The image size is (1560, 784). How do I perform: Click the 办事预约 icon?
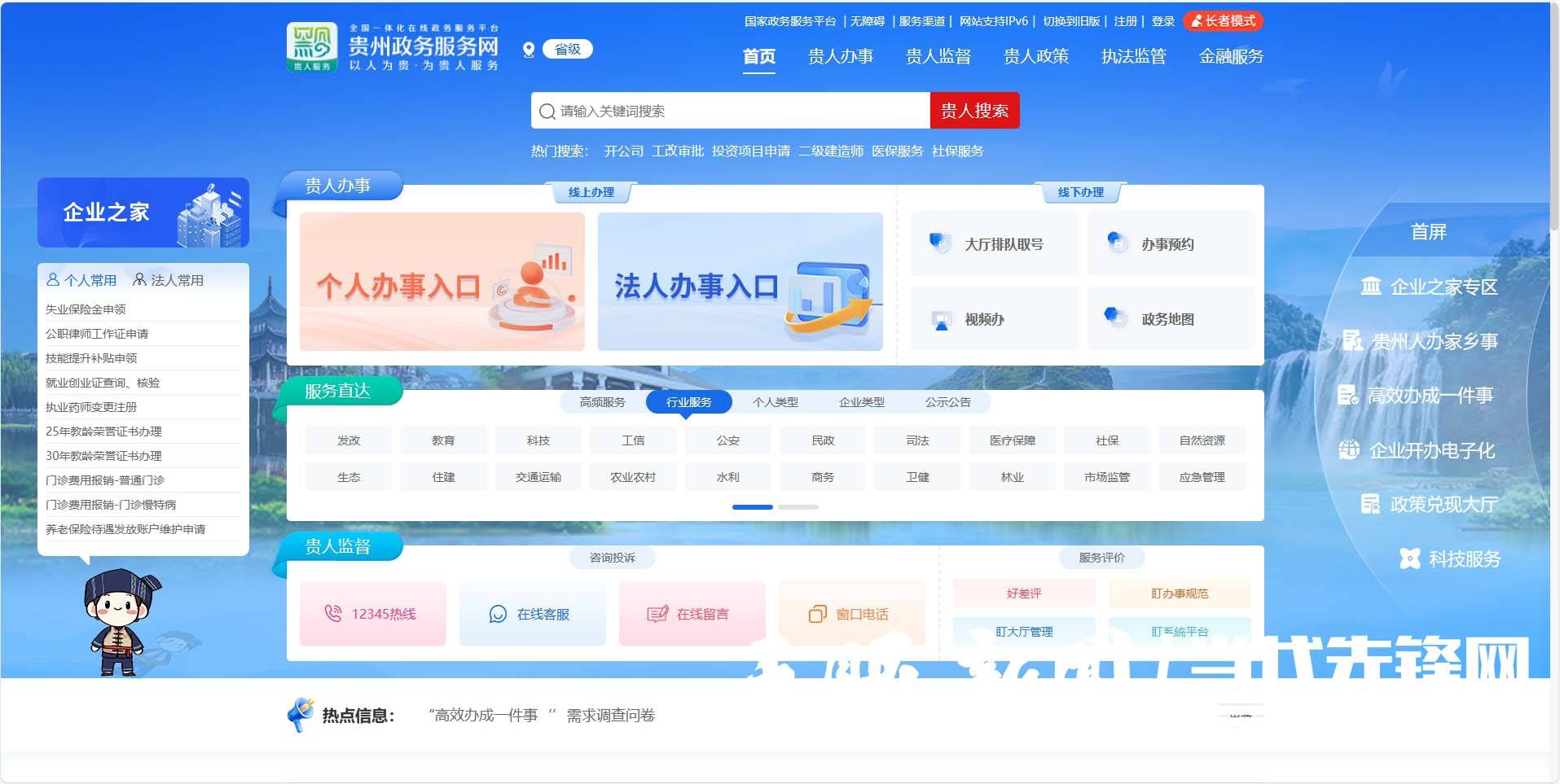point(1117,242)
